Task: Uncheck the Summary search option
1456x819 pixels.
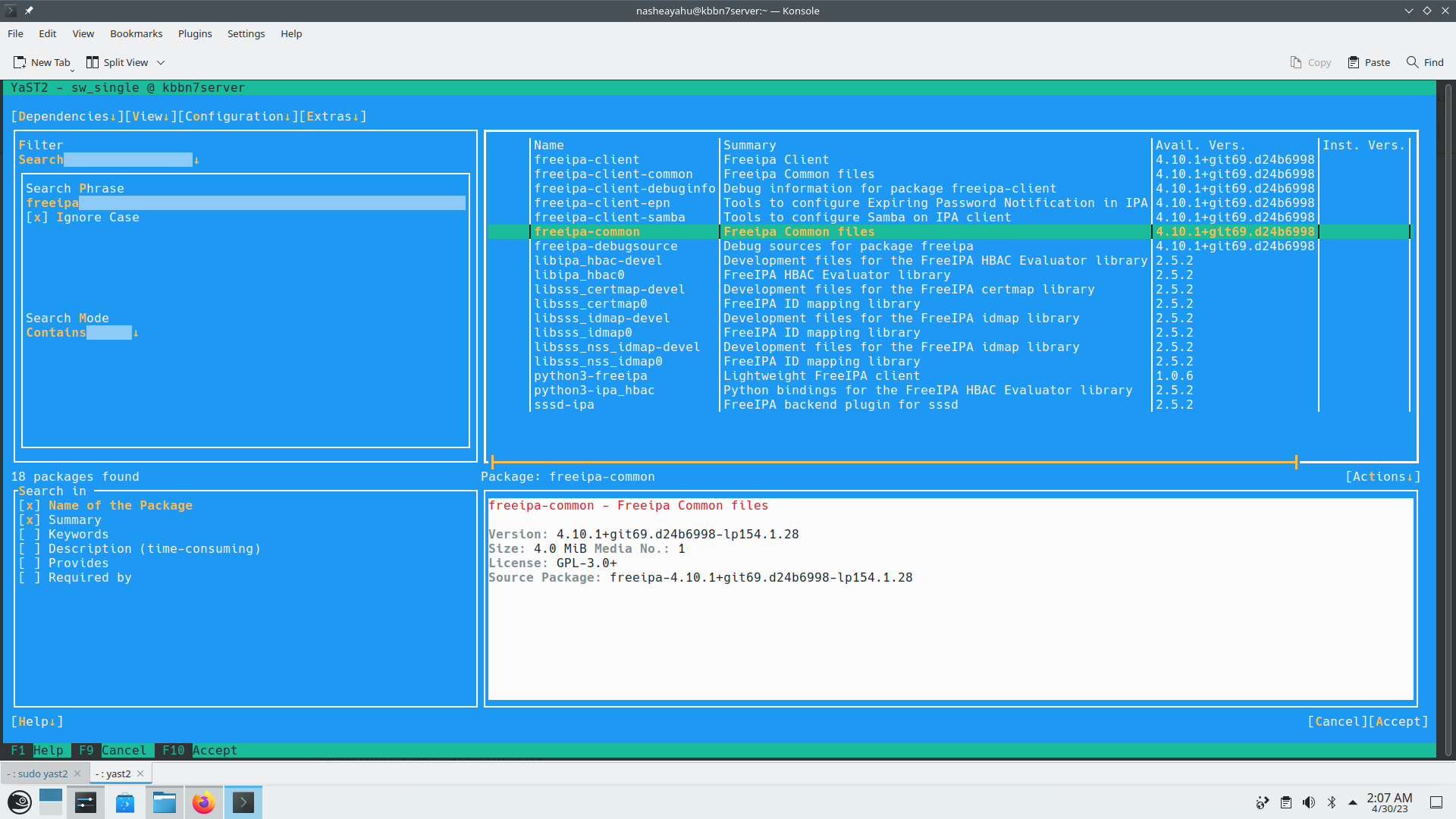Action: coord(30,520)
